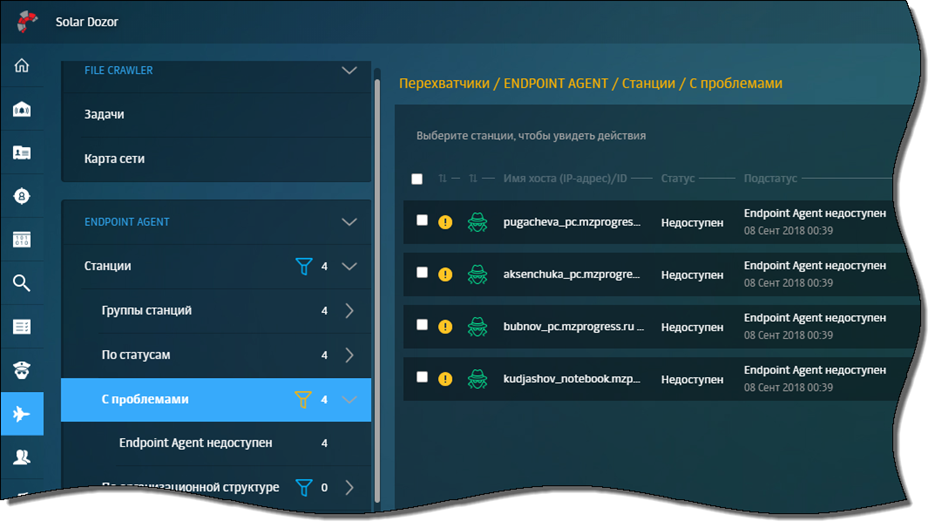Sort by second column sort arrows icon
This screenshot has height=528, width=935.
pyautogui.click(x=473, y=178)
